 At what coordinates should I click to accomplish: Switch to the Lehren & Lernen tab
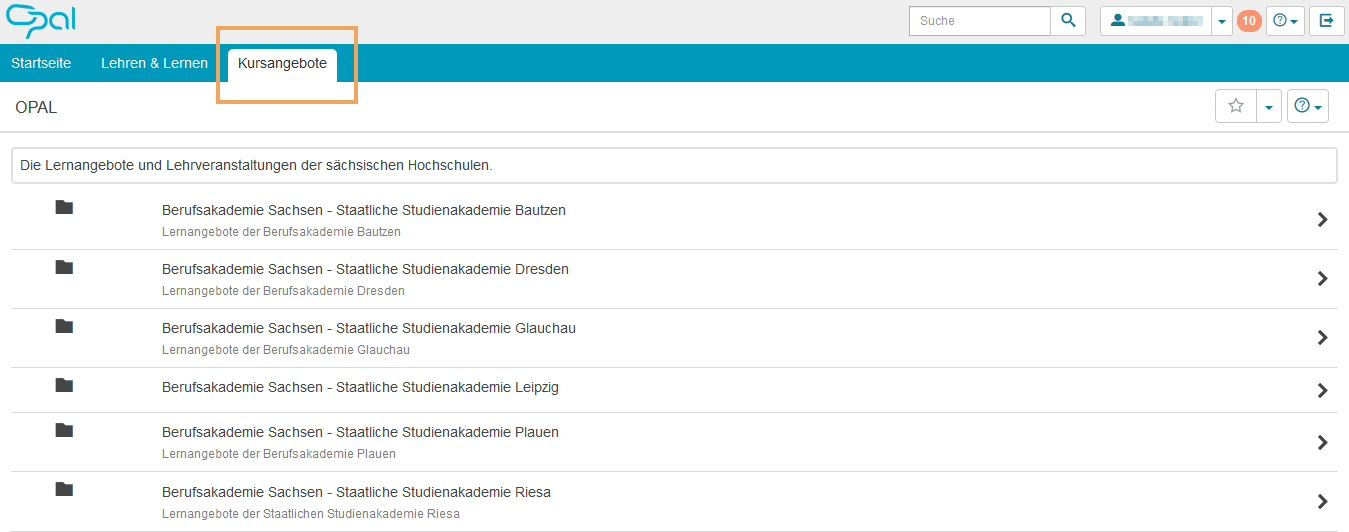point(154,63)
